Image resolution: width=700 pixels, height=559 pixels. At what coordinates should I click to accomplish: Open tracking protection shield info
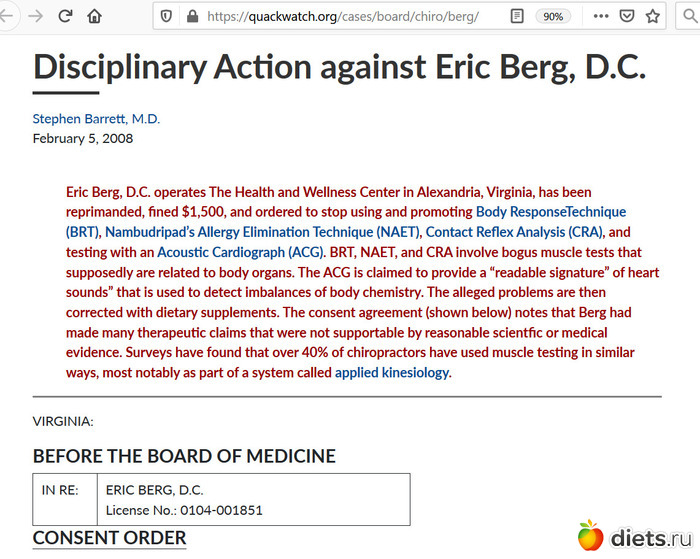pos(167,16)
